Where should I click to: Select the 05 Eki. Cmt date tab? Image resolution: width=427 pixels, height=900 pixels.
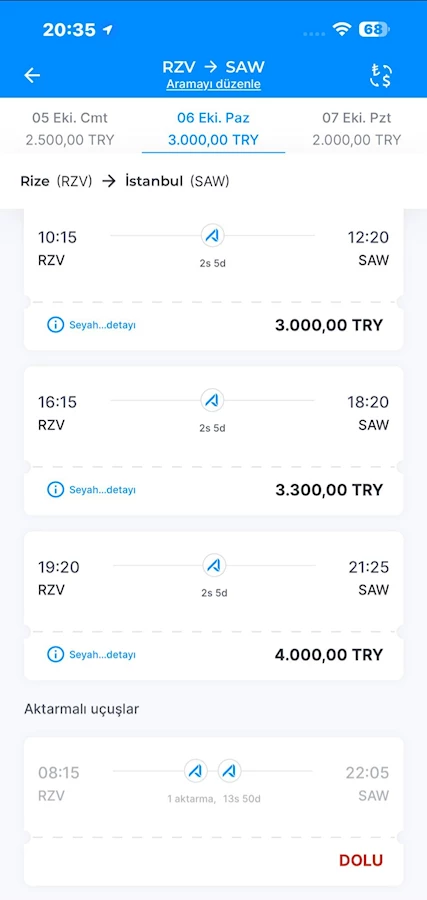tap(70, 129)
